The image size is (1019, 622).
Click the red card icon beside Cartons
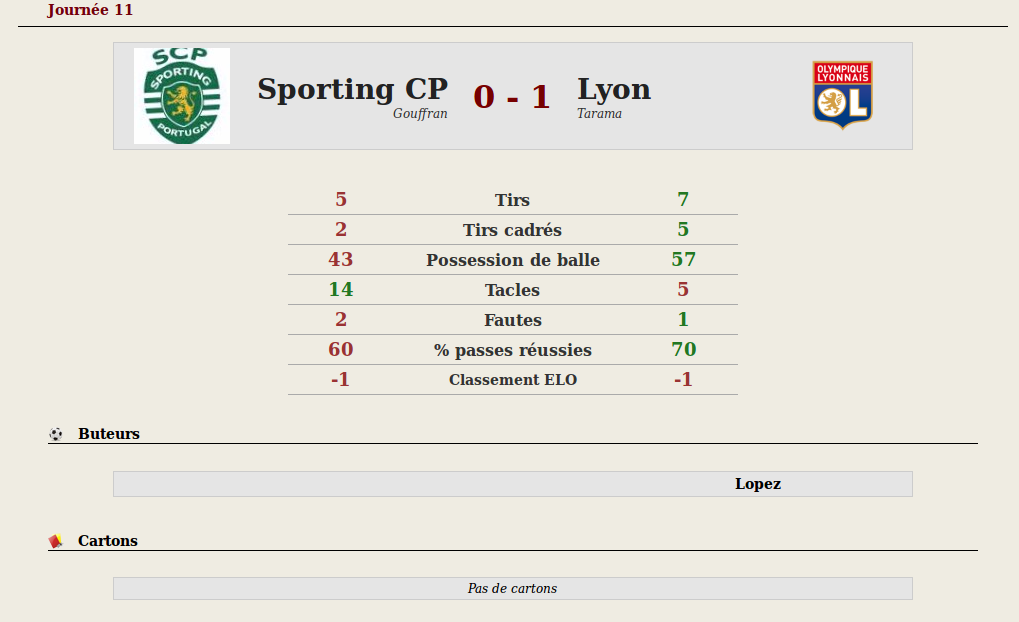56,541
